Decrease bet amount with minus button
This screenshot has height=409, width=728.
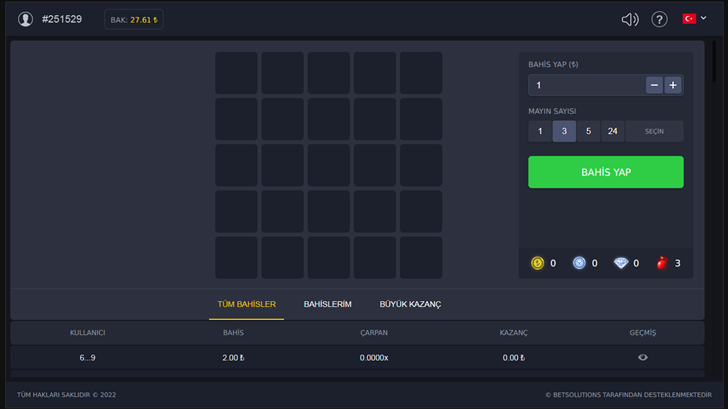(654, 85)
